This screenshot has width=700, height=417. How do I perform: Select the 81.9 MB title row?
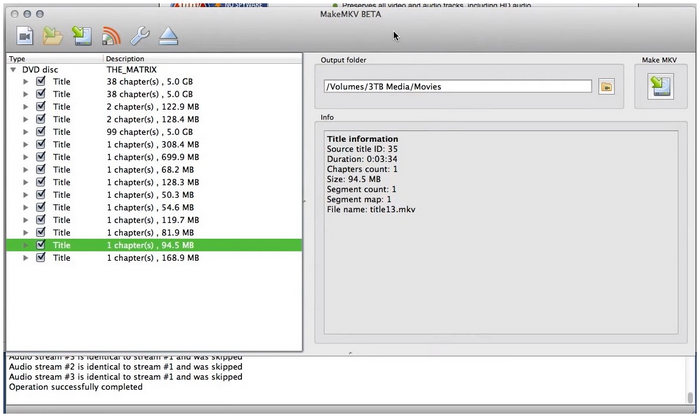pyautogui.click(x=150, y=233)
